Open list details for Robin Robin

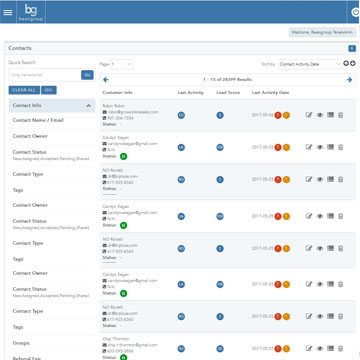coord(330,115)
